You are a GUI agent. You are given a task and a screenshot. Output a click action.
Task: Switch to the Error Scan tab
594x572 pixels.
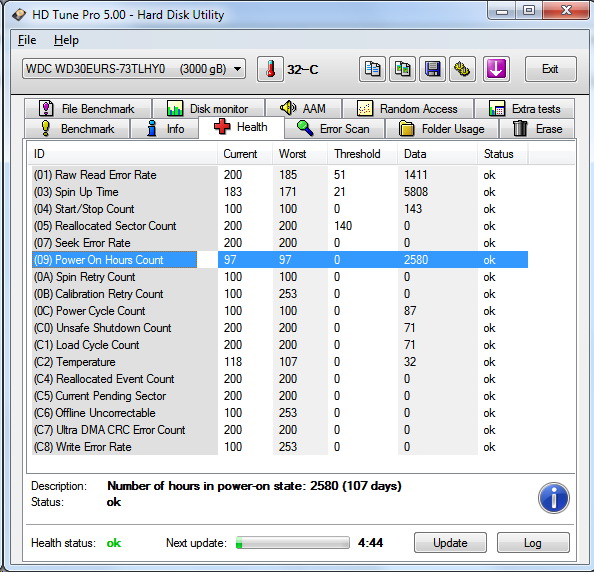click(334, 129)
